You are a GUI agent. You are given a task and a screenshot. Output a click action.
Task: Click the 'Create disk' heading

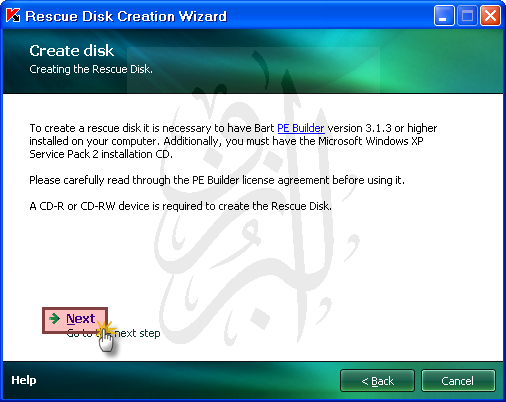[71, 51]
